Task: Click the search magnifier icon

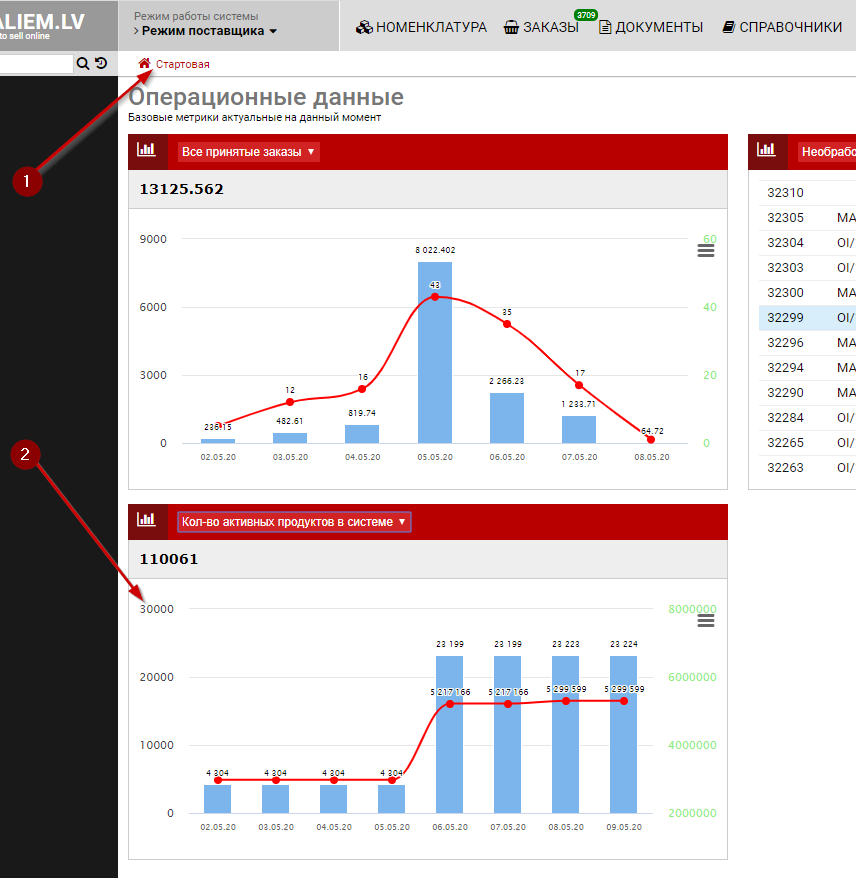Action: tap(82, 64)
